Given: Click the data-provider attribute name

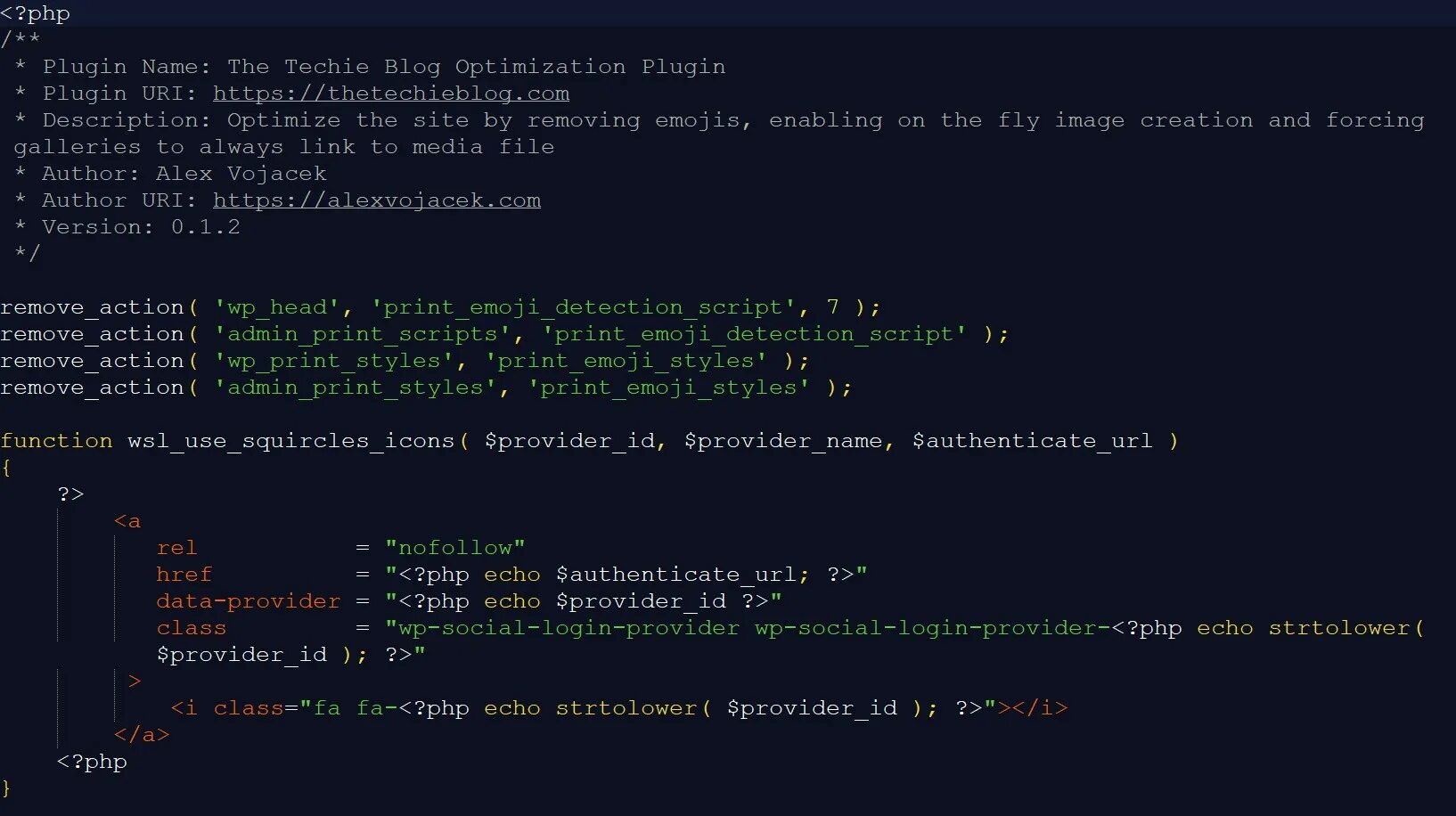Looking at the screenshot, I should click(249, 601).
